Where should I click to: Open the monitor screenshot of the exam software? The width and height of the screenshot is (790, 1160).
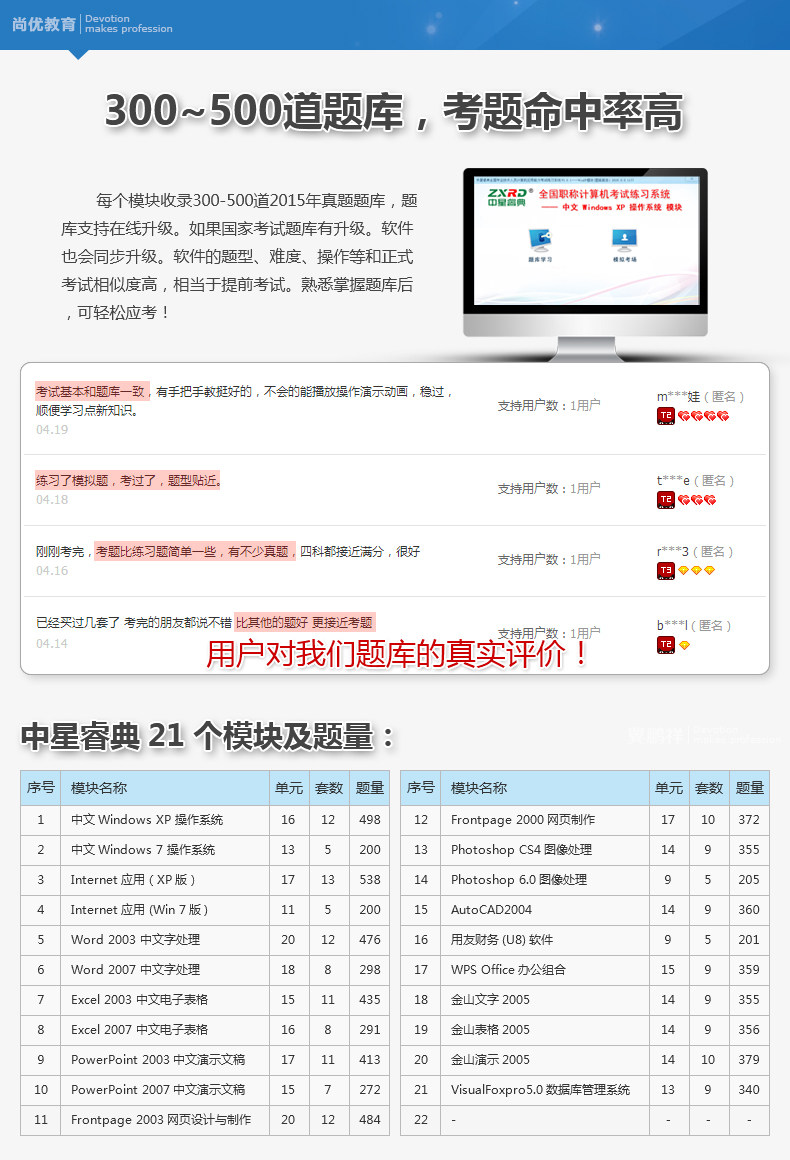tap(585, 240)
